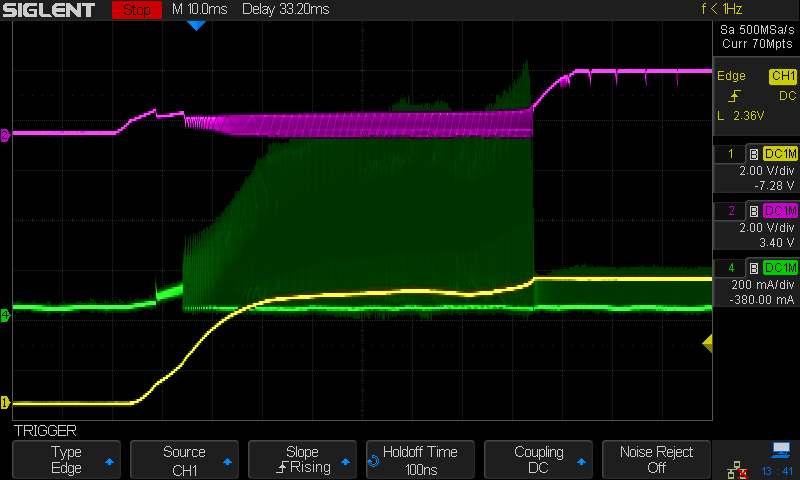Click the yellow DC1M badge for channel 1
The image size is (800, 480).
(780, 154)
